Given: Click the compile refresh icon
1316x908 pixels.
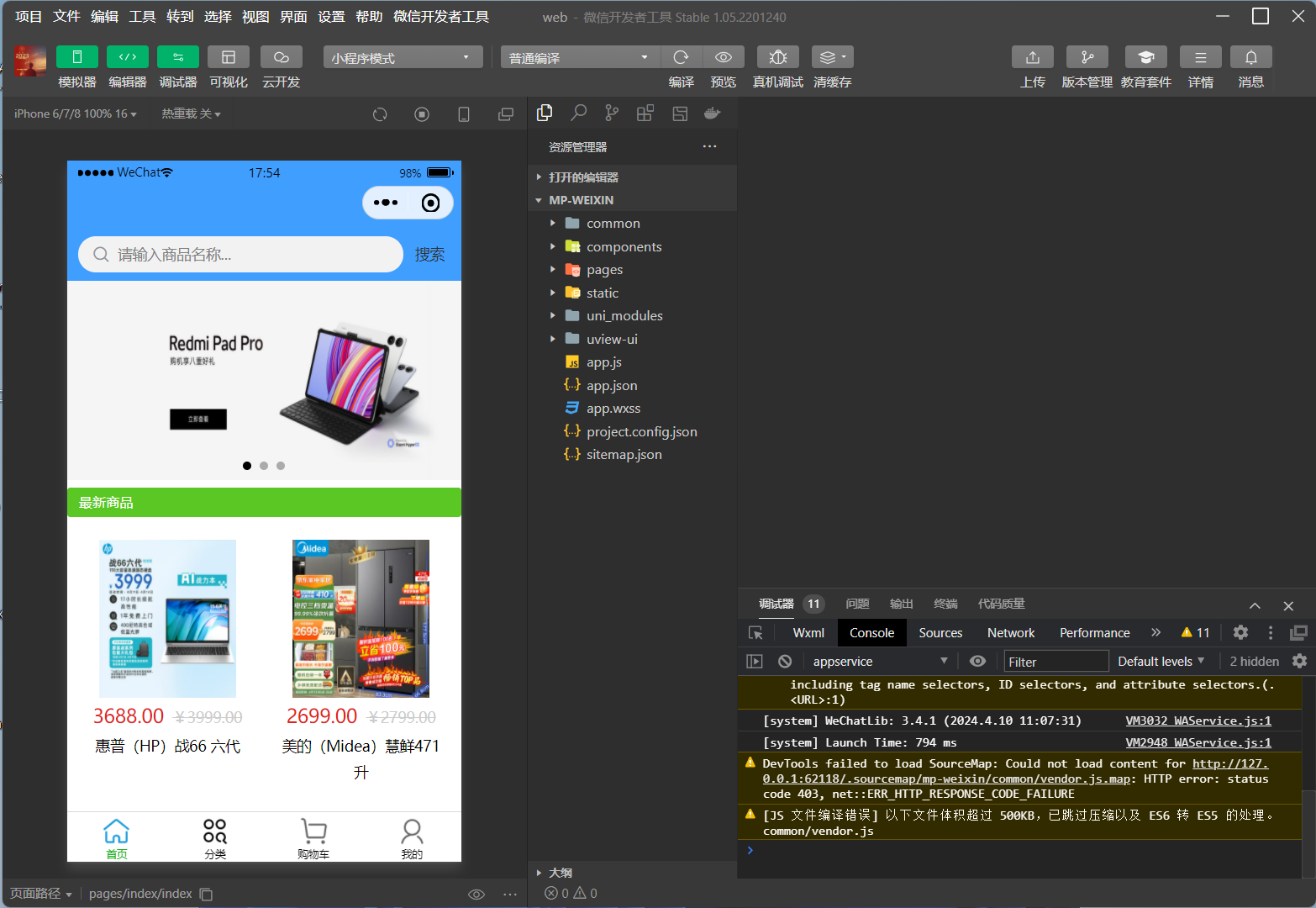Looking at the screenshot, I should (x=682, y=57).
